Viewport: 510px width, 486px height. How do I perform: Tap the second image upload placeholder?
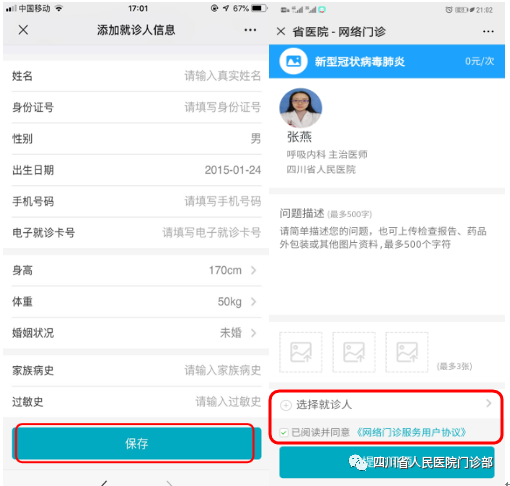tap(354, 352)
